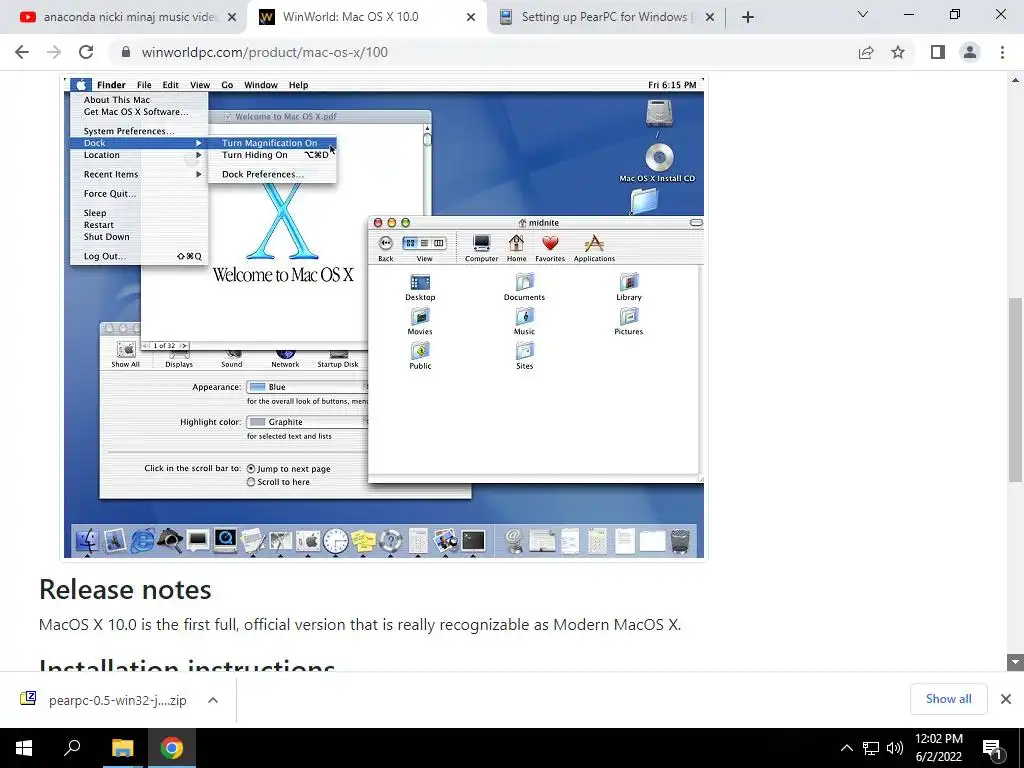This screenshot has height=768, width=1024.
Task: Click the browser forward arrow
Action: click(x=54, y=52)
